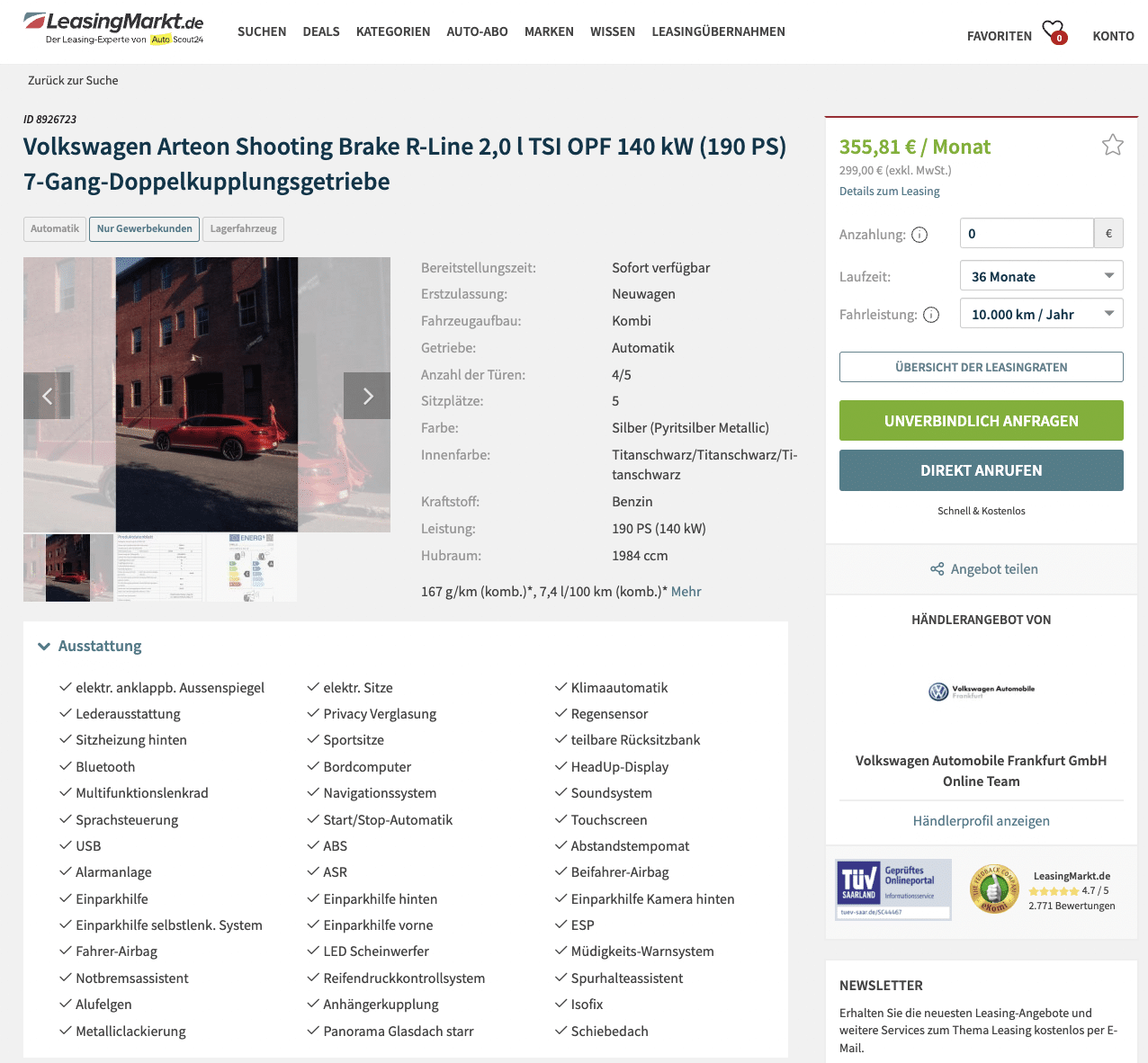Image resolution: width=1148 pixels, height=1063 pixels.
Task: Click the Anzahlung input field
Action: 1027,234
